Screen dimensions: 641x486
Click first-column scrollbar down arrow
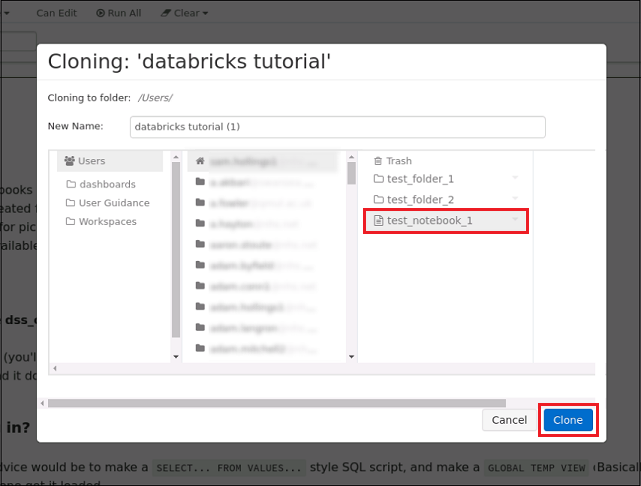coord(176,357)
